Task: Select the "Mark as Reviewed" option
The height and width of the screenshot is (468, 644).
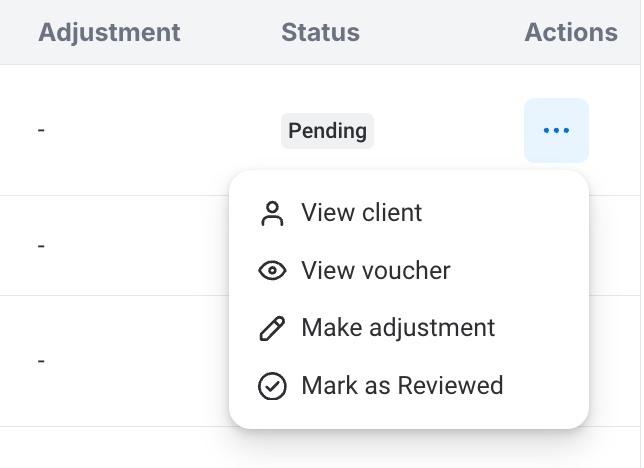Action: pyautogui.click(x=401, y=386)
